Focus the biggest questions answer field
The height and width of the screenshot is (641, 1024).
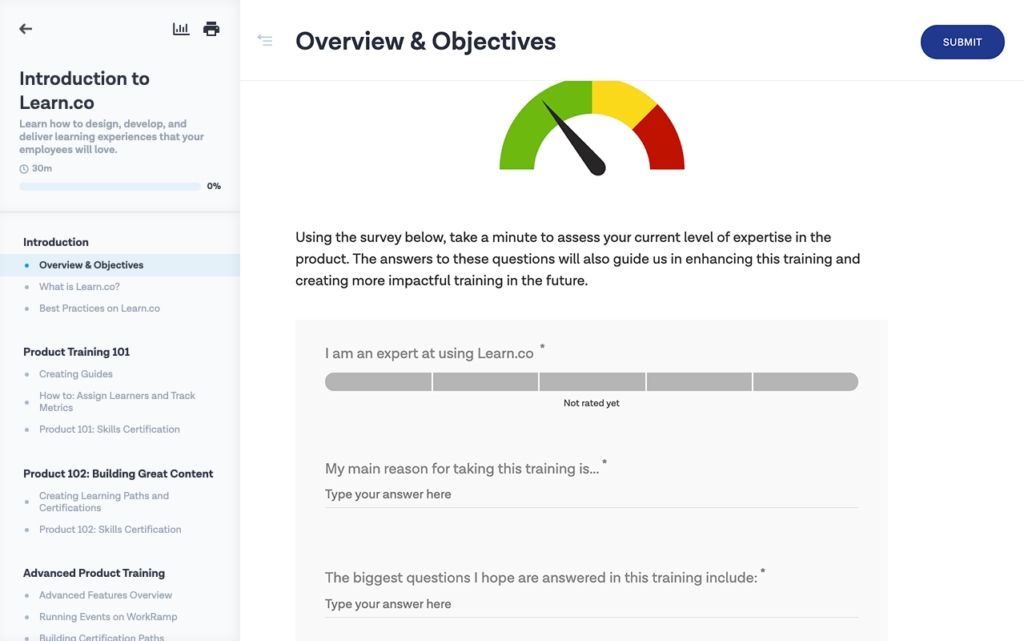(x=591, y=604)
